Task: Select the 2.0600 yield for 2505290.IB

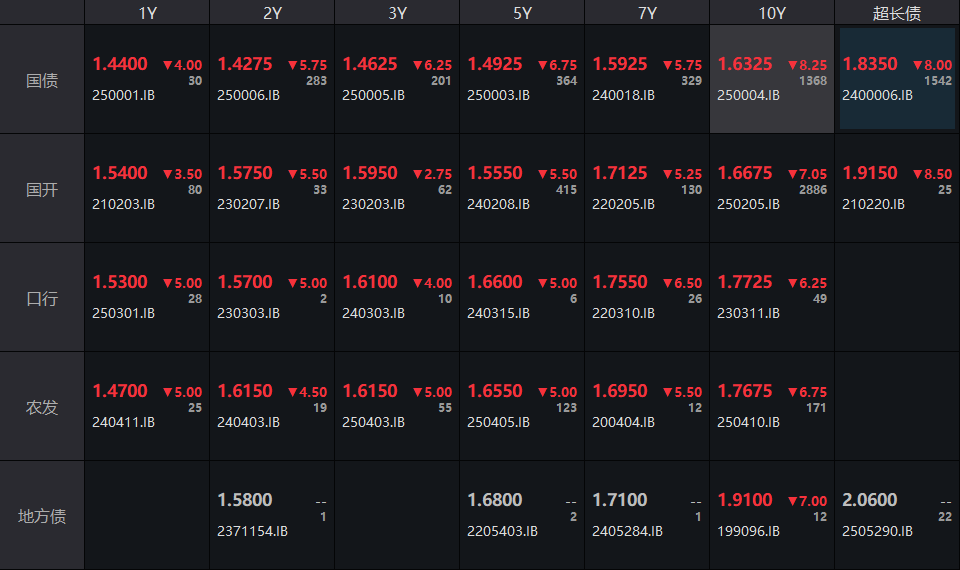Action: (870, 500)
